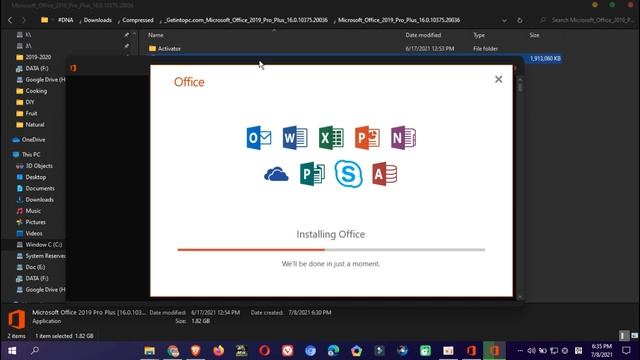Open address bar history dropdown

pos(504,20)
